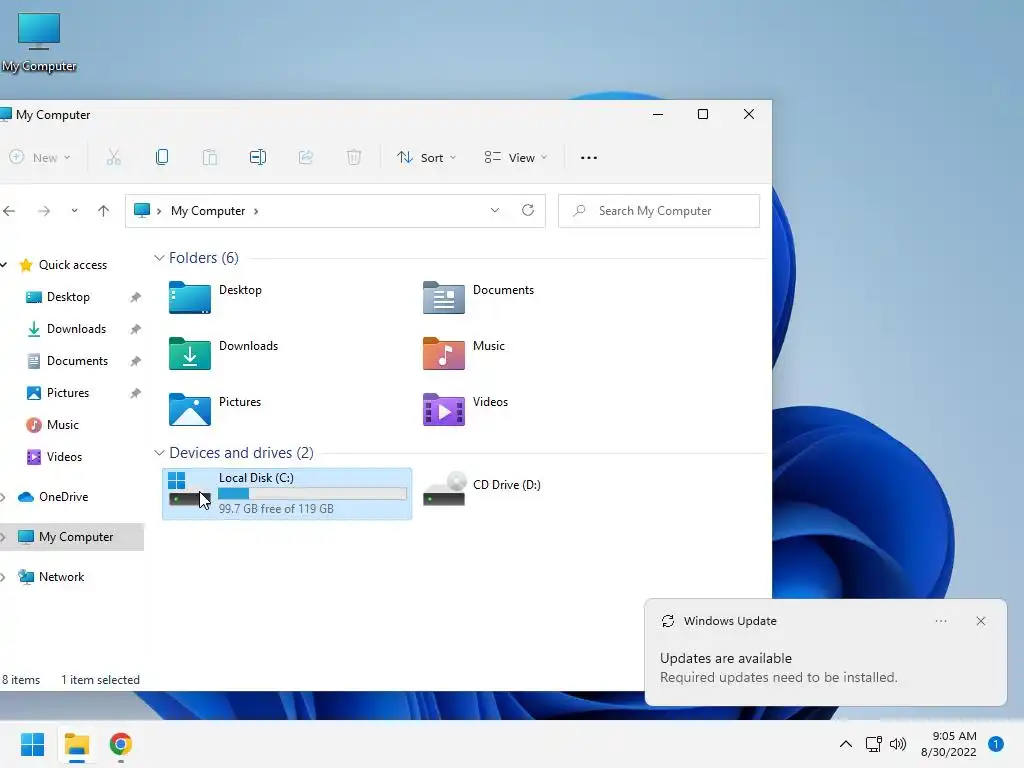Viewport: 1024px width, 768px height.
Task: Click the Share icon in toolbar
Action: (x=306, y=157)
